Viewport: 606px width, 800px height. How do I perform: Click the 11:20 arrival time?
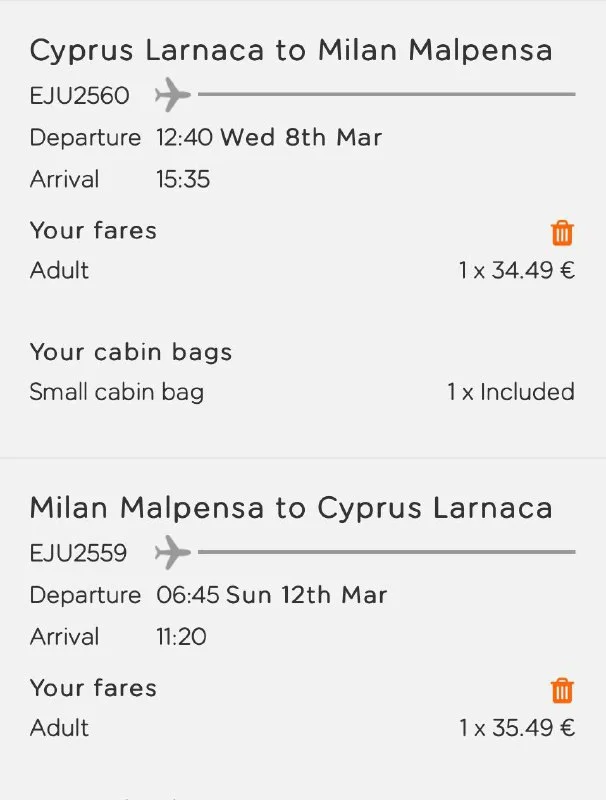pyautogui.click(x=181, y=637)
